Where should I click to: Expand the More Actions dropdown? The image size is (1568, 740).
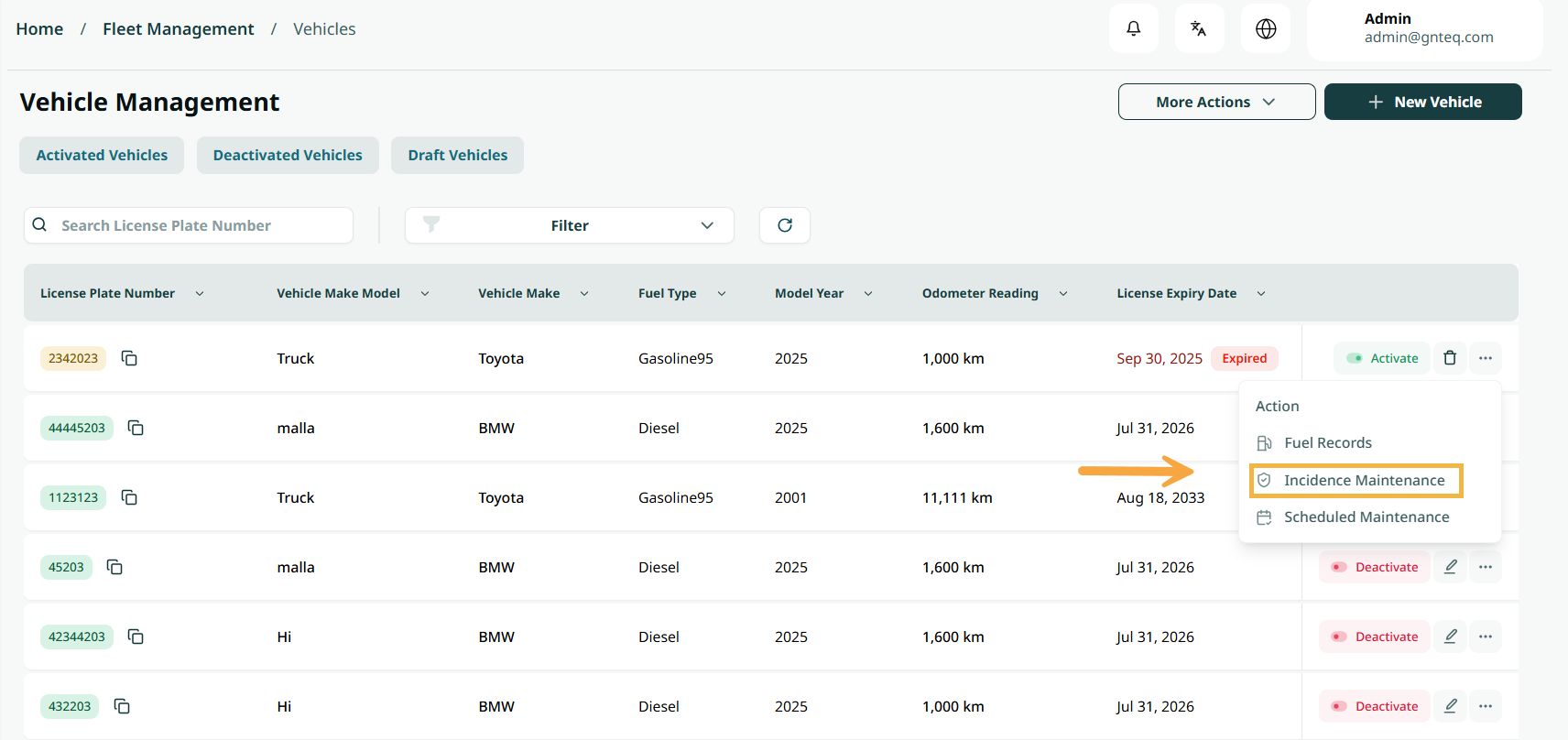(x=1216, y=102)
